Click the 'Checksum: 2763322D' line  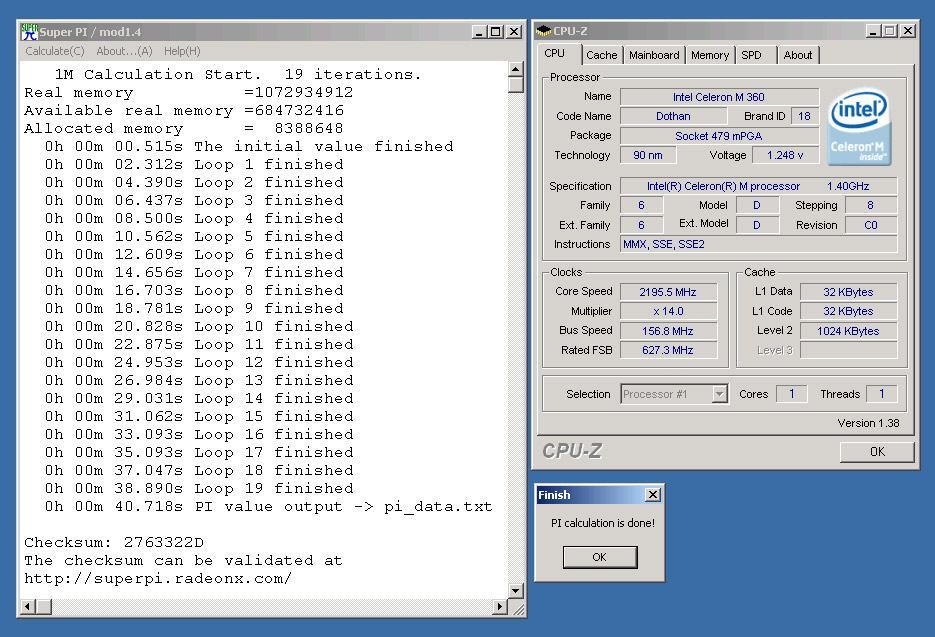114,543
